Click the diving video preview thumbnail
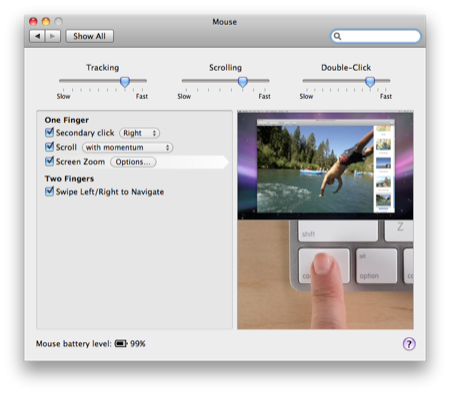450x394 pixels. pyautogui.click(x=325, y=220)
